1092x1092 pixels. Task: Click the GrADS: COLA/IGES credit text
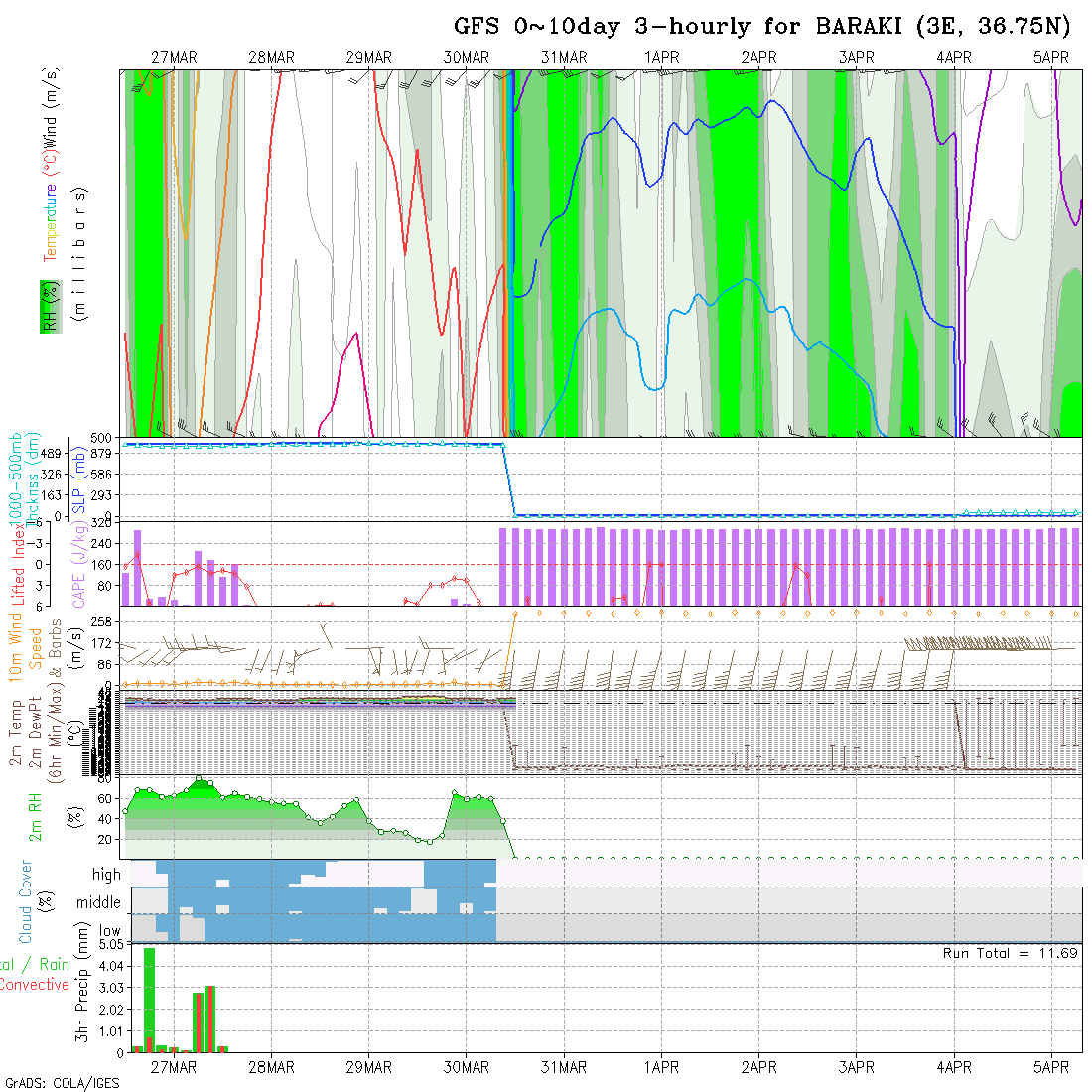pos(63,1083)
